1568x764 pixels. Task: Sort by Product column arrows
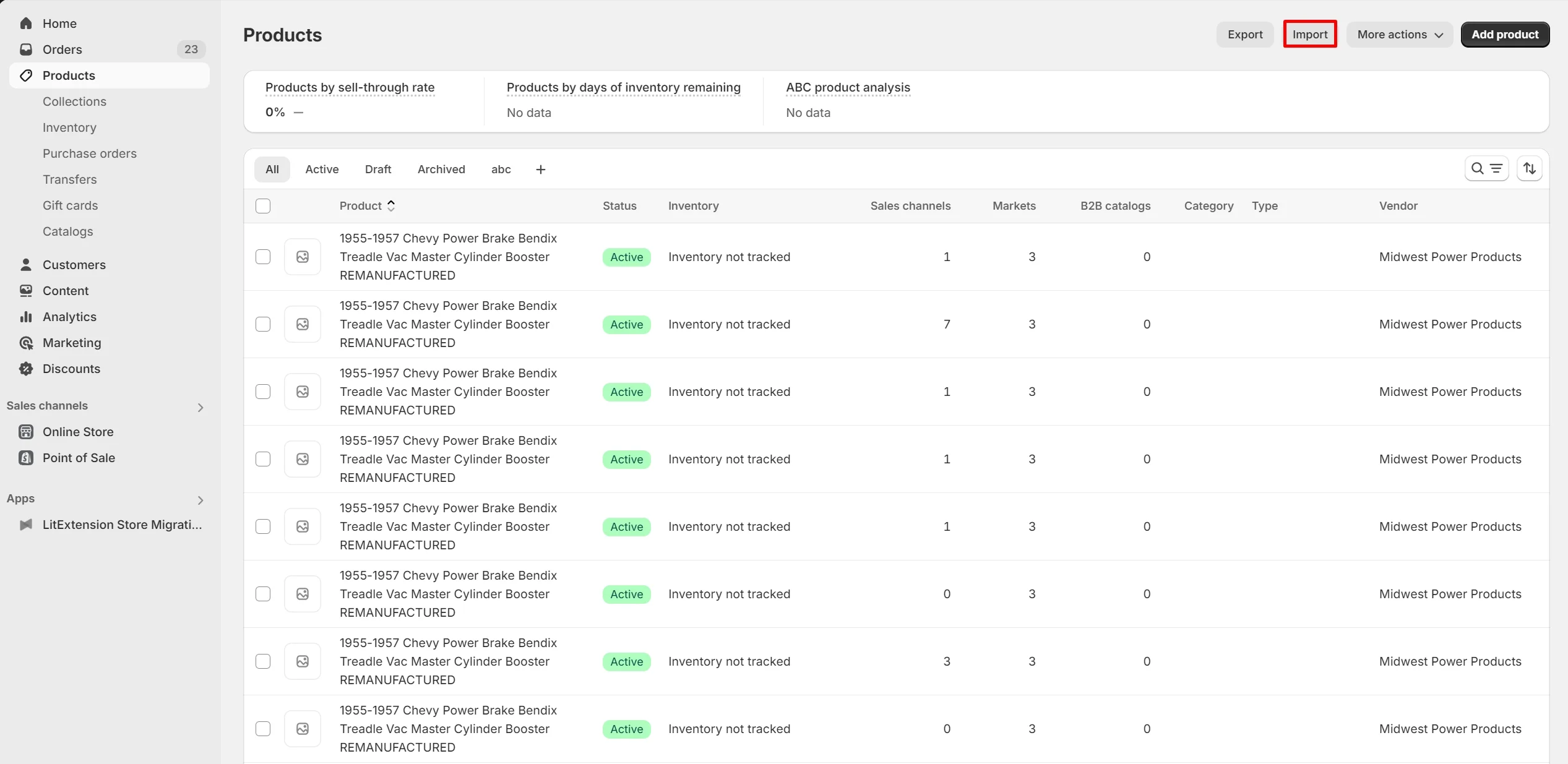tap(391, 206)
